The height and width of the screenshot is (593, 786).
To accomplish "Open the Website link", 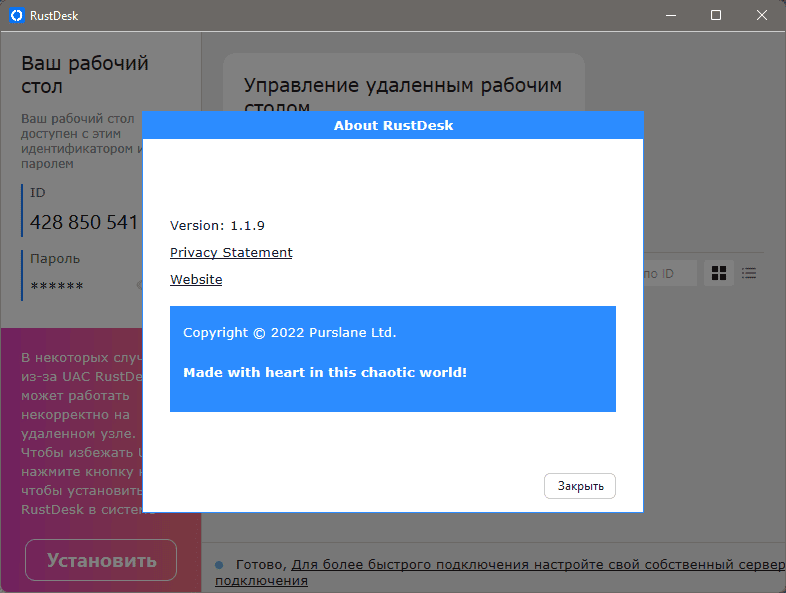I will [x=196, y=280].
